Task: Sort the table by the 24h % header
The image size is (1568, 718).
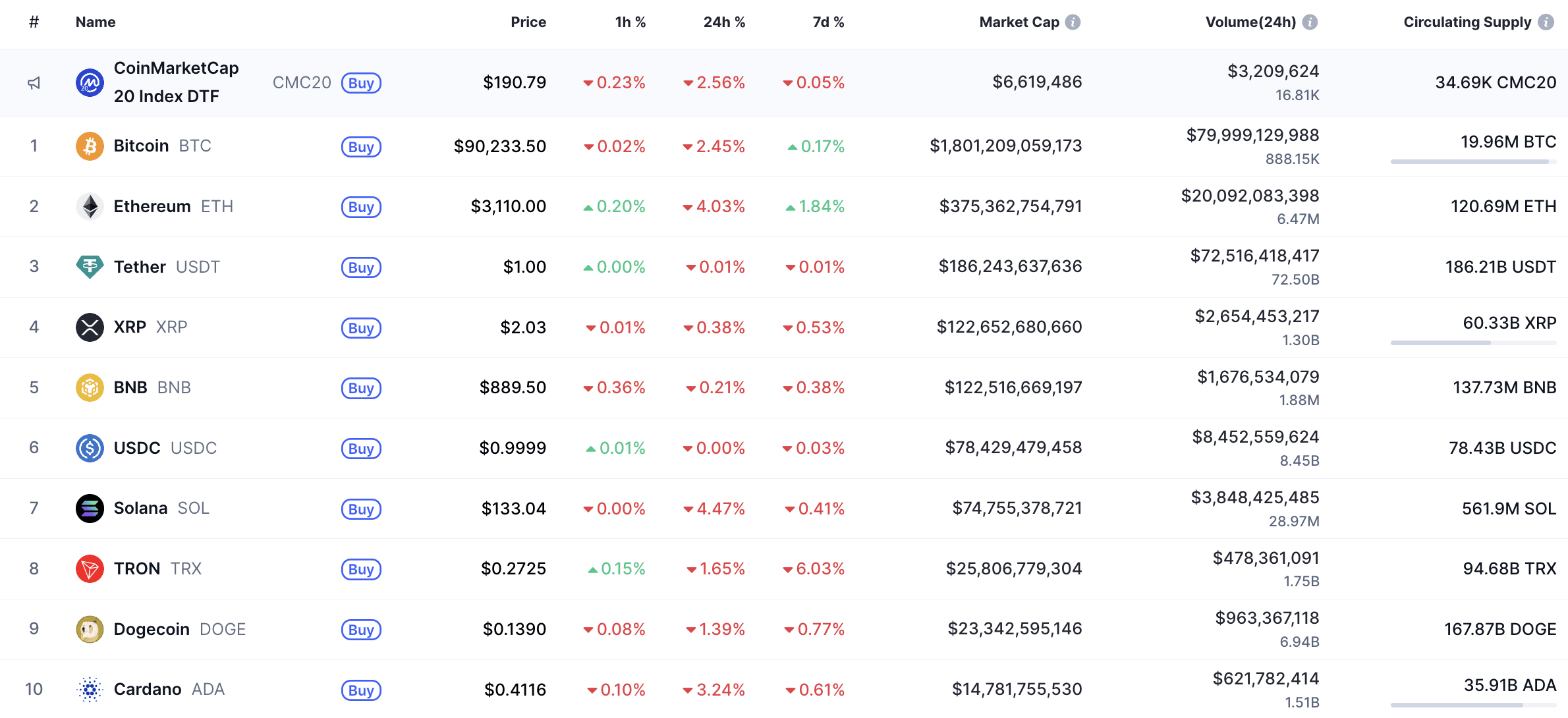Action: click(725, 21)
